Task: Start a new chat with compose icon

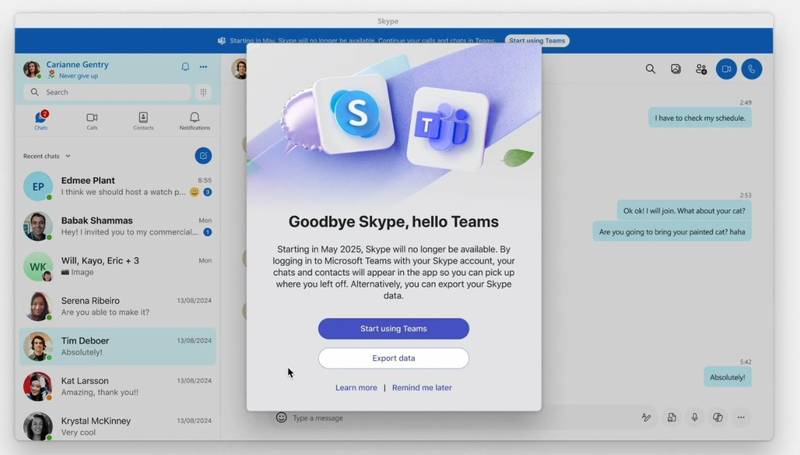Action: tap(203, 156)
